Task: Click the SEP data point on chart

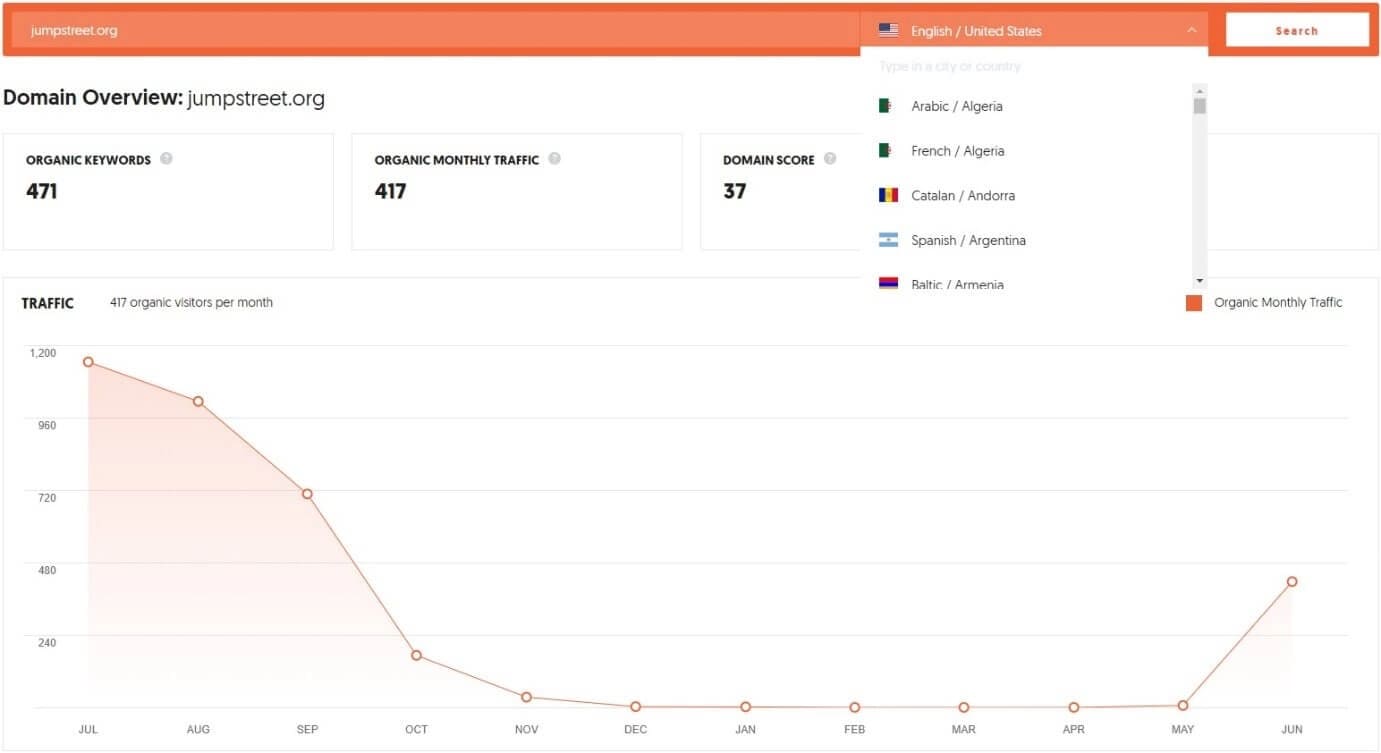Action: pos(307,494)
